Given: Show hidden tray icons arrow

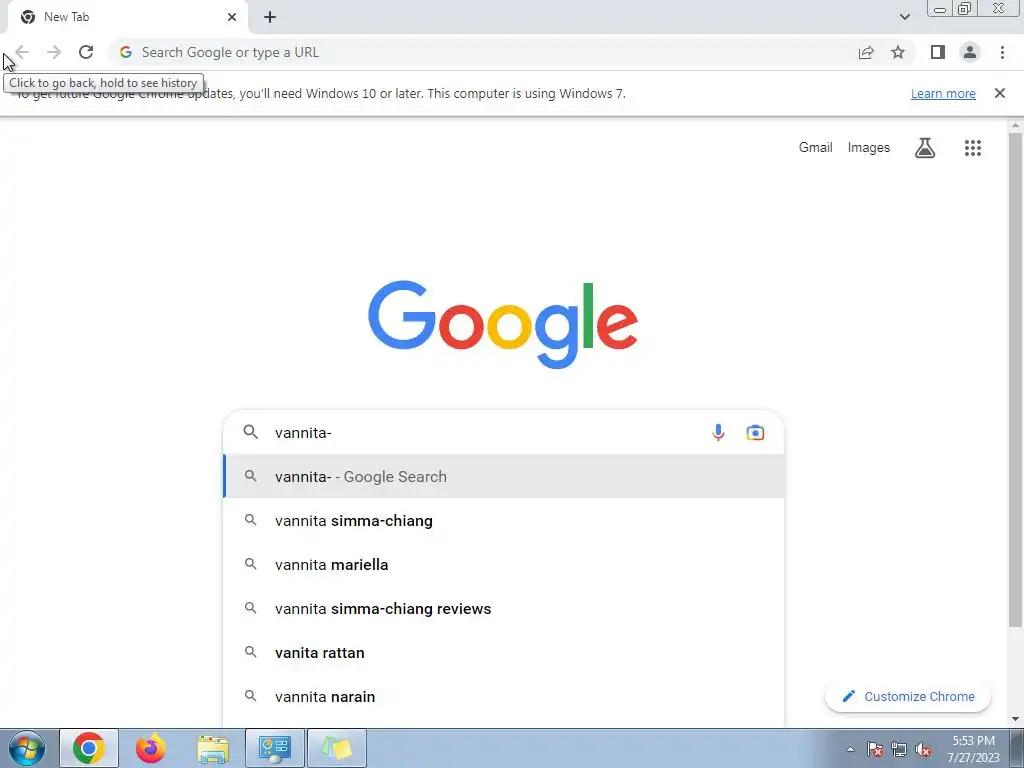Looking at the screenshot, I should (x=850, y=749).
